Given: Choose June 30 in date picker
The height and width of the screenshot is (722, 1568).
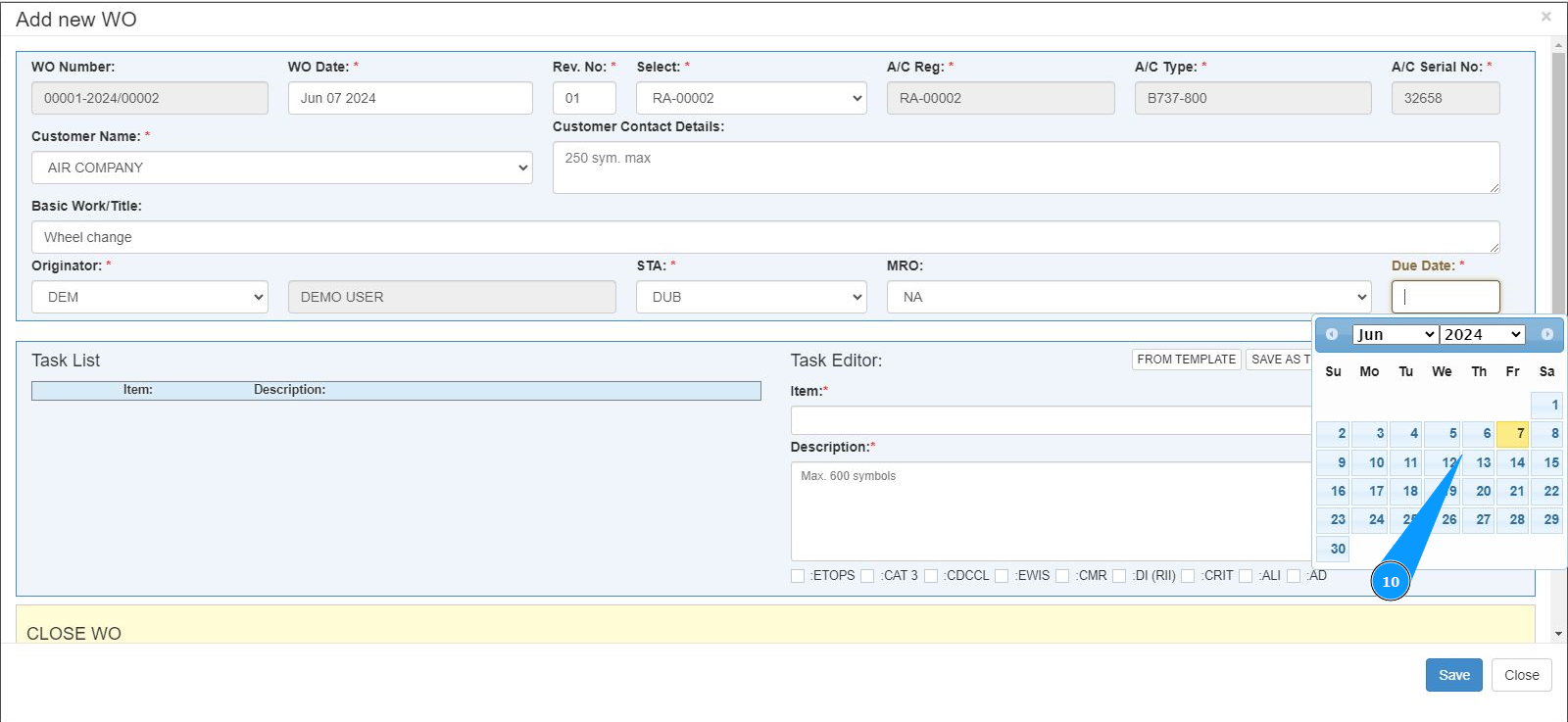Looking at the screenshot, I should point(1333,549).
